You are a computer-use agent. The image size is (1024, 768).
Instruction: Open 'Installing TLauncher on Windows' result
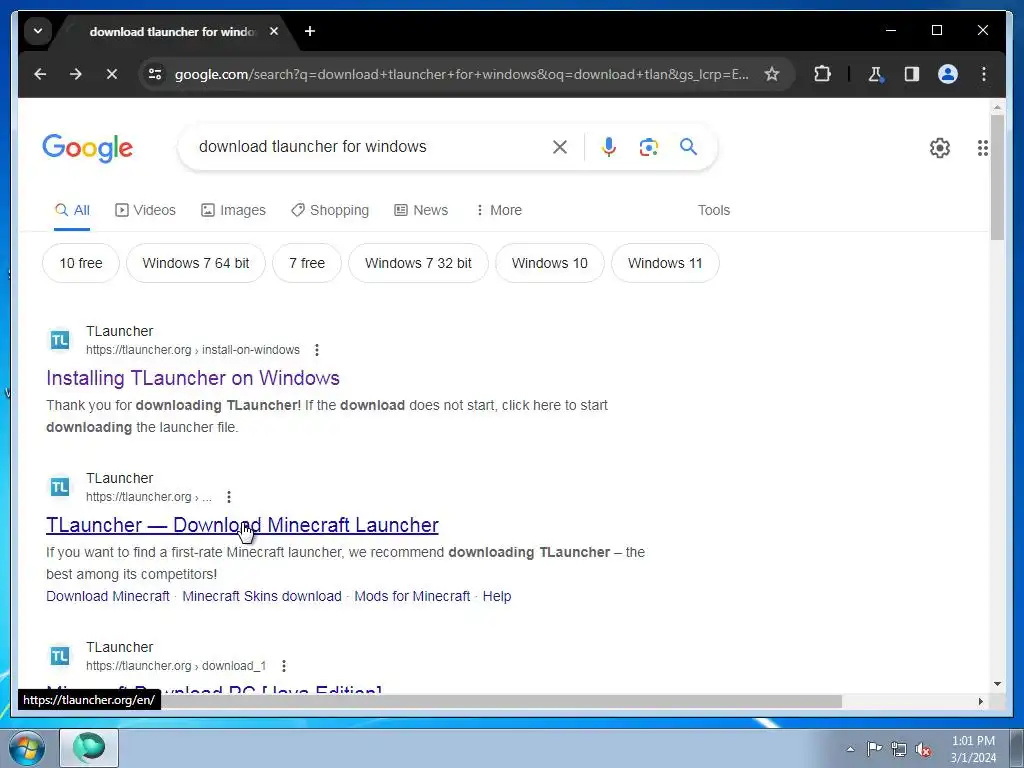pyautogui.click(x=193, y=378)
